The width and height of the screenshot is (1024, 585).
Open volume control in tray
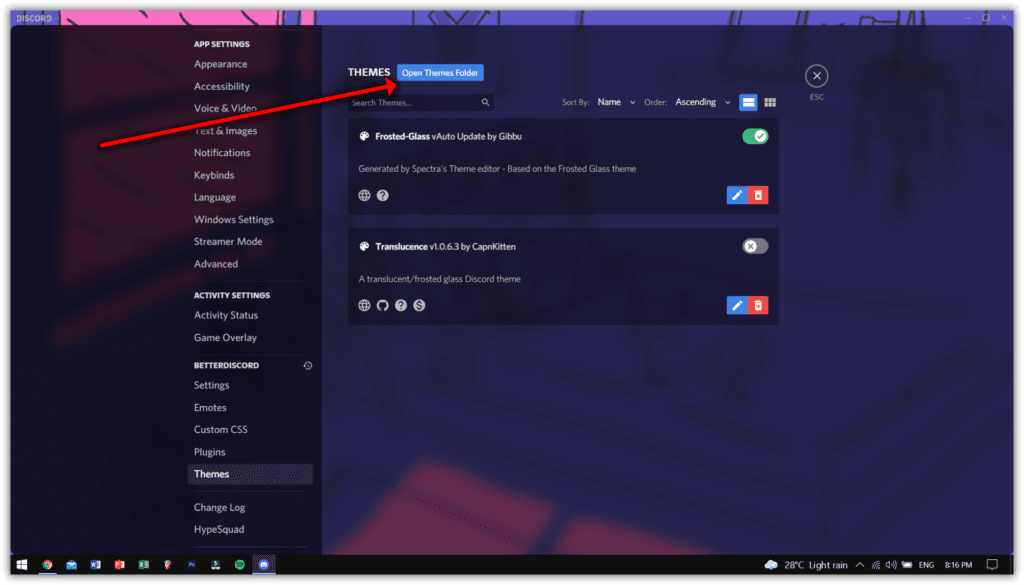[891, 565]
